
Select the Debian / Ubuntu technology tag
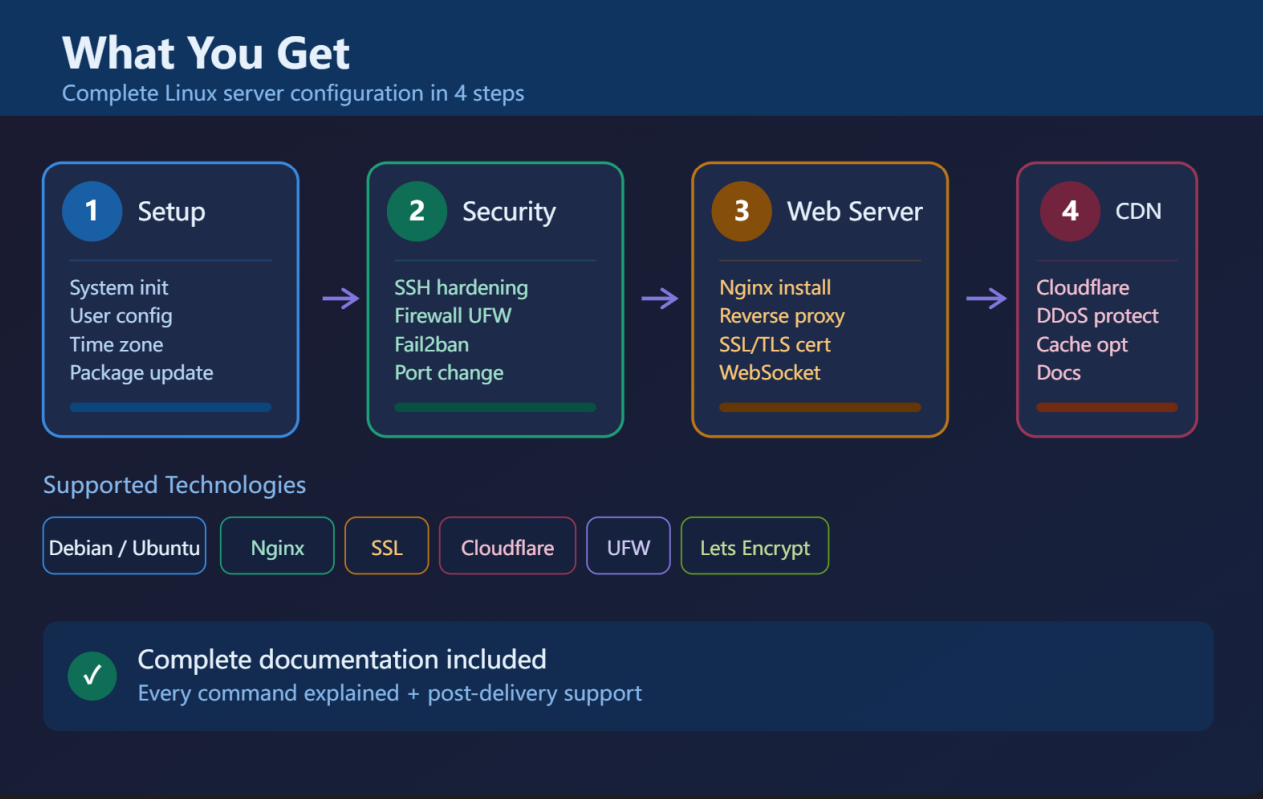click(x=124, y=546)
